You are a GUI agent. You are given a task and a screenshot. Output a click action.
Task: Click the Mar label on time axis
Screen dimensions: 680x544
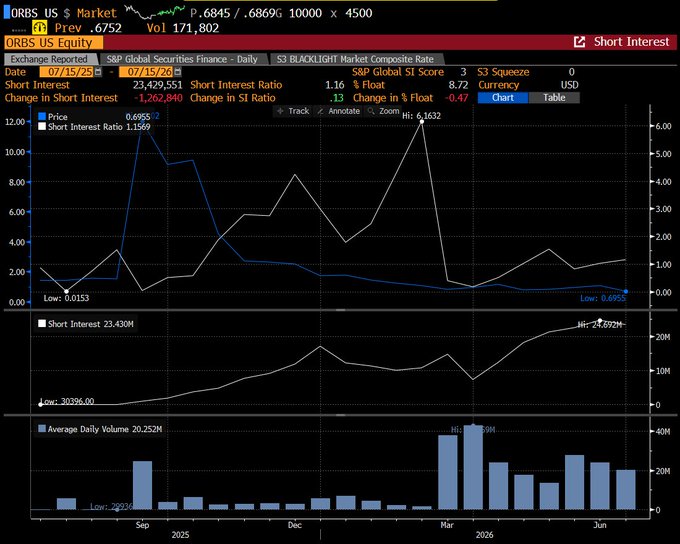click(x=447, y=525)
